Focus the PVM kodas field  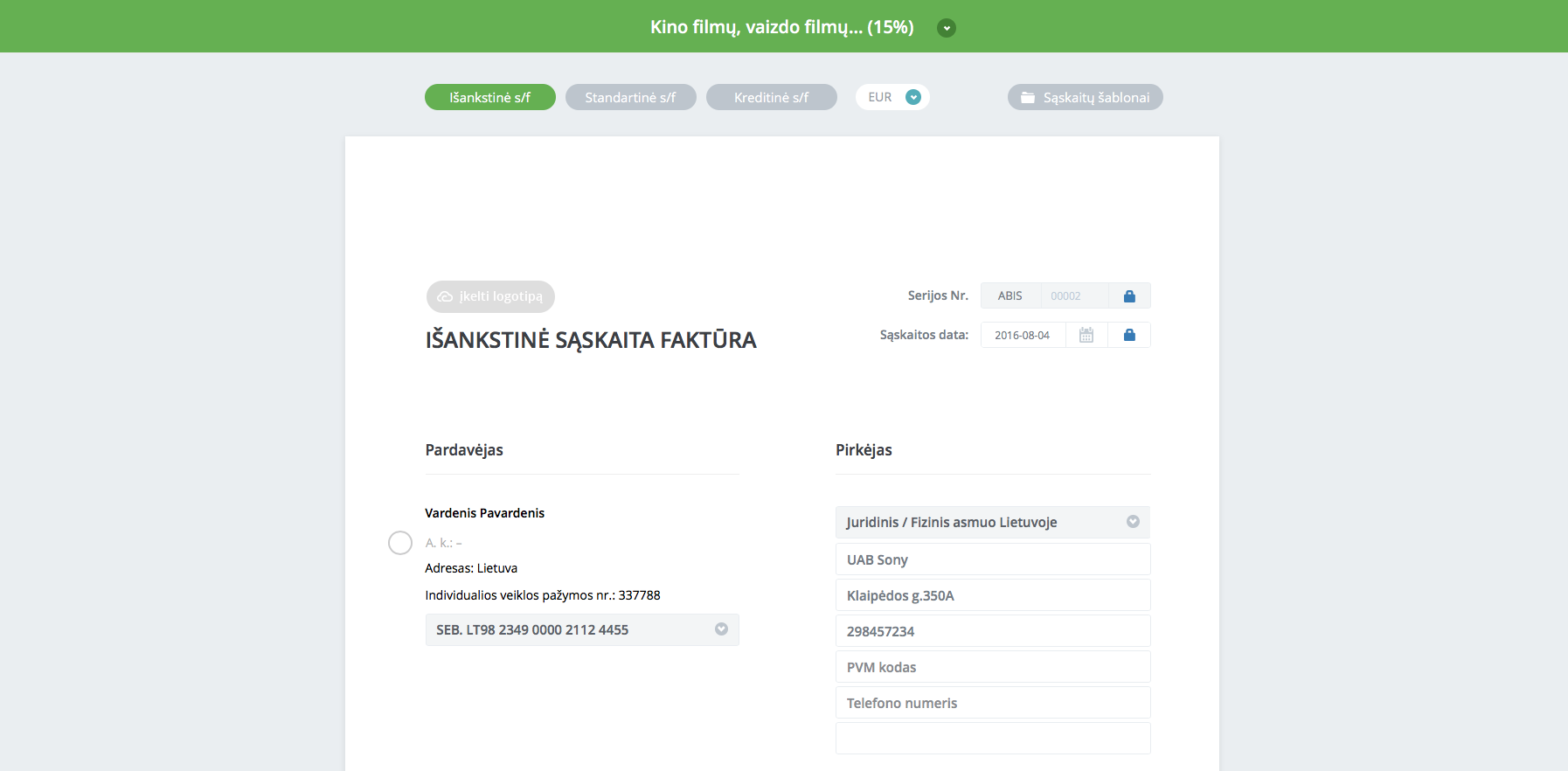993,667
